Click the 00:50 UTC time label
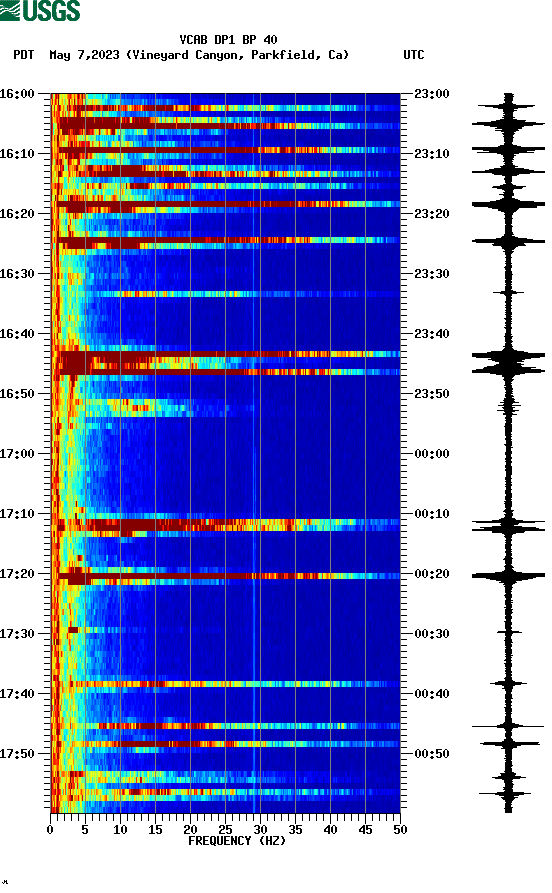 [432, 753]
